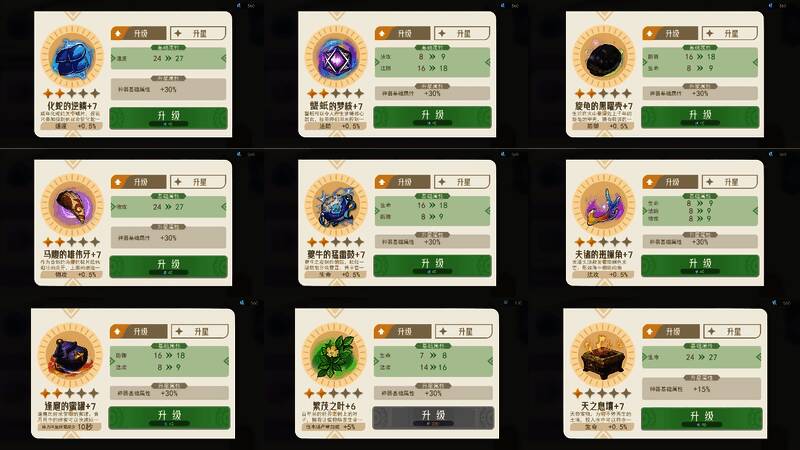This screenshot has height=450, width=800.
Task: Switch to 升星 tab on 天之息壤 card
Action: (732, 332)
